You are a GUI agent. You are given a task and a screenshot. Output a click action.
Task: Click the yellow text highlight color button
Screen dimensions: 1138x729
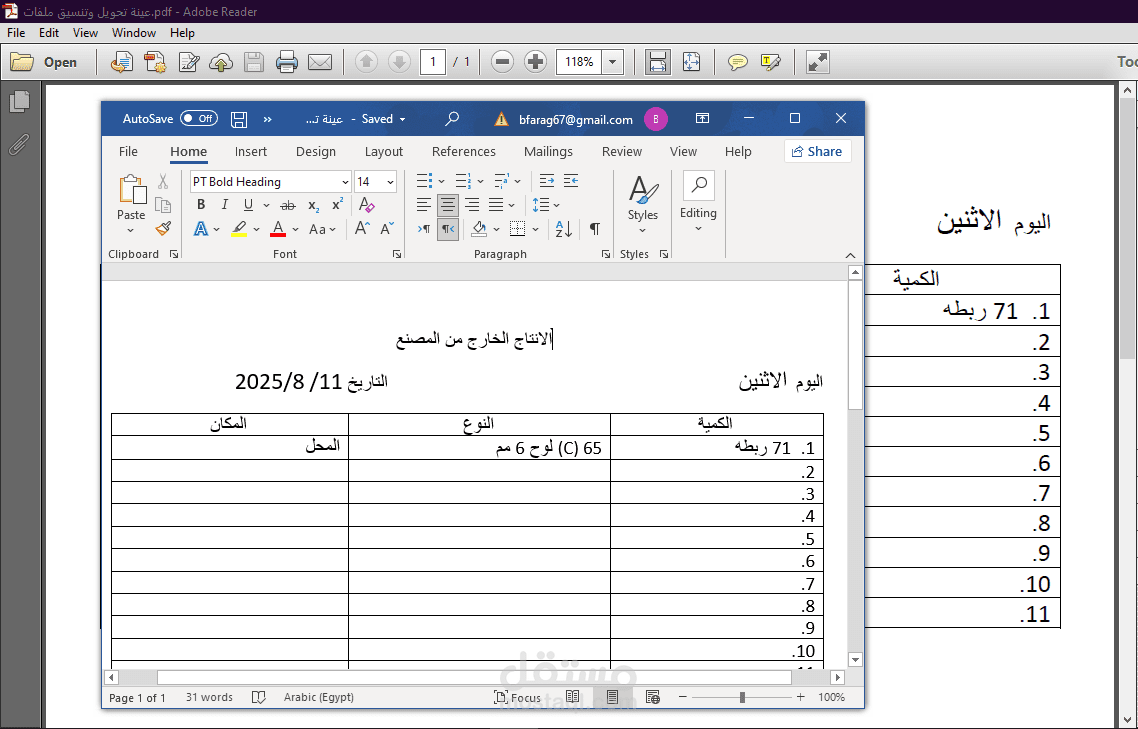click(239, 229)
